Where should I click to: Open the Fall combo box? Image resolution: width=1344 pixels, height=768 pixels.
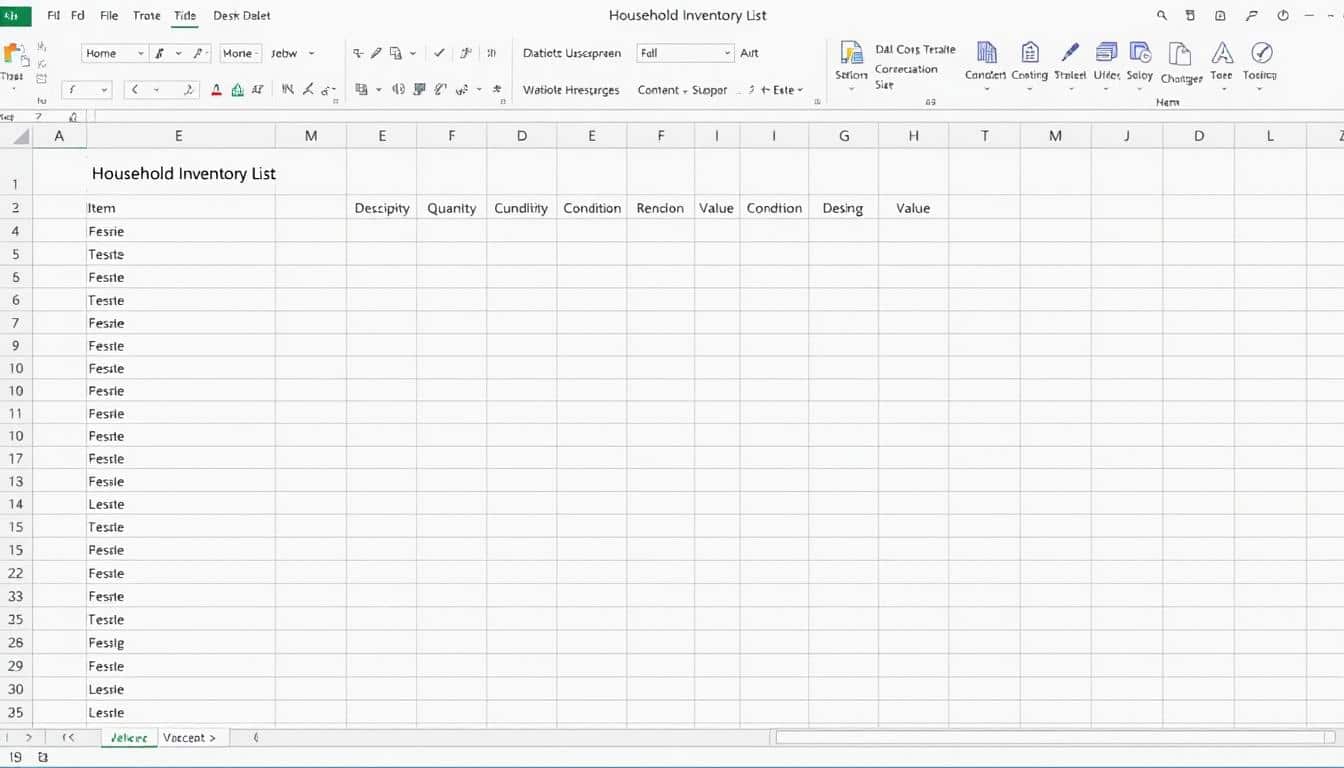tap(685, 53)
